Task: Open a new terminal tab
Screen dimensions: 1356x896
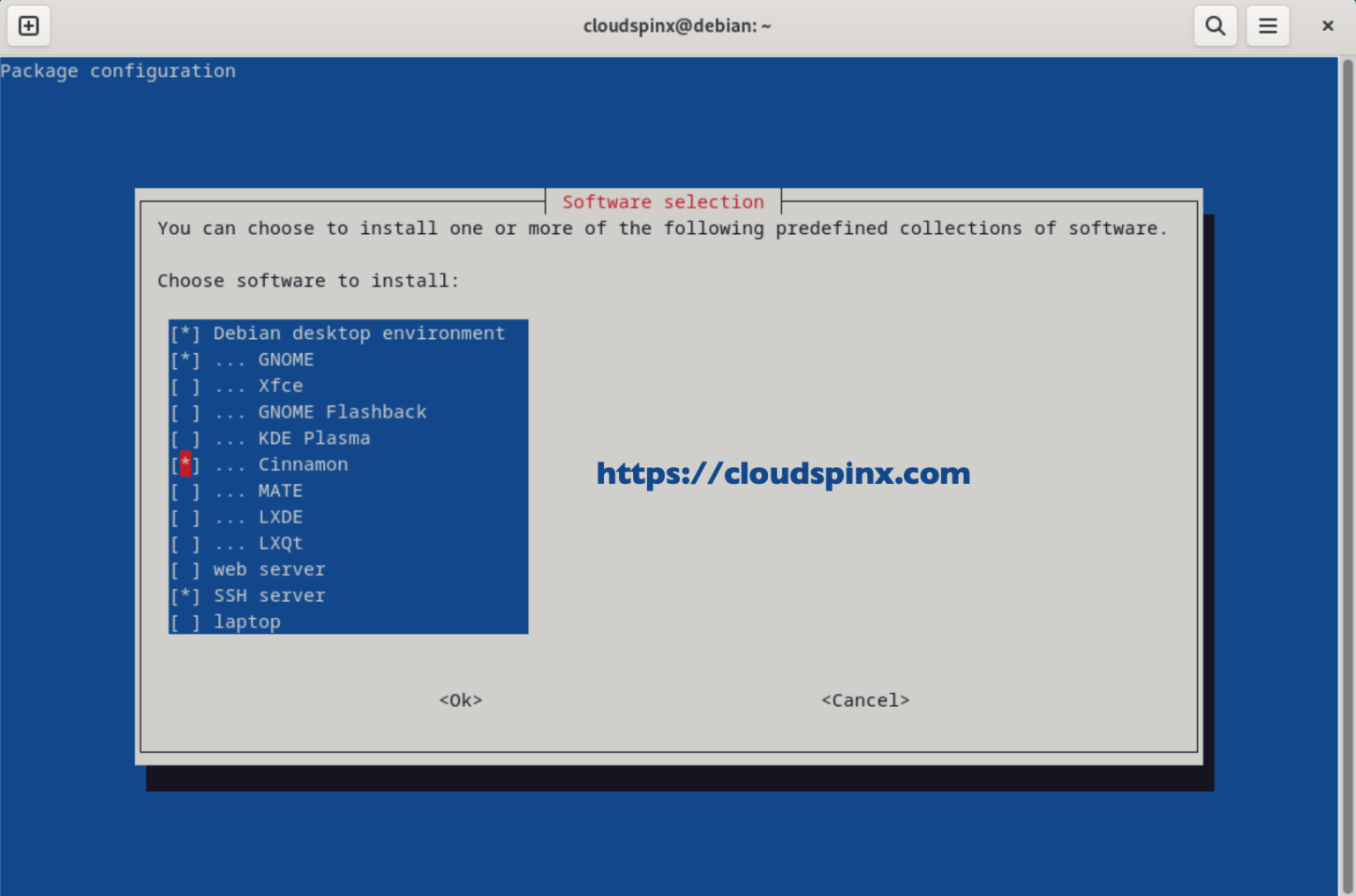Action: pyautogui.click(x=28, y=26)
